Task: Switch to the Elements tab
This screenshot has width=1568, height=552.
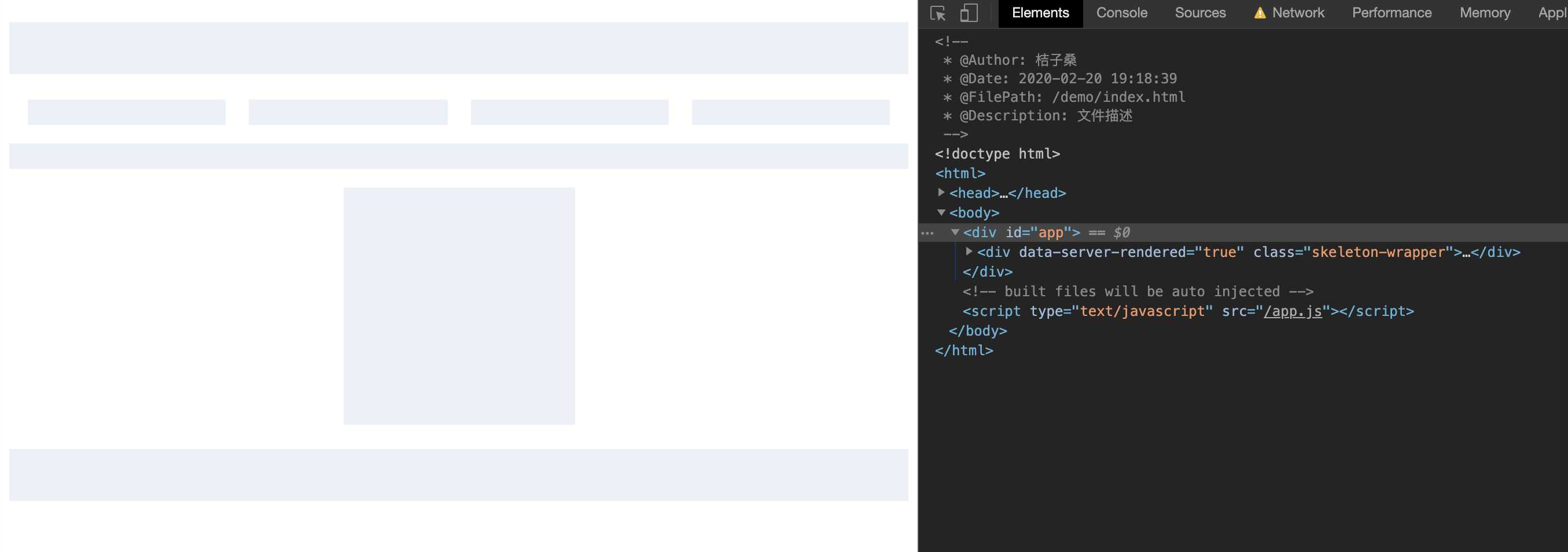Action: pyautogui.click(x=1040, y=13)
